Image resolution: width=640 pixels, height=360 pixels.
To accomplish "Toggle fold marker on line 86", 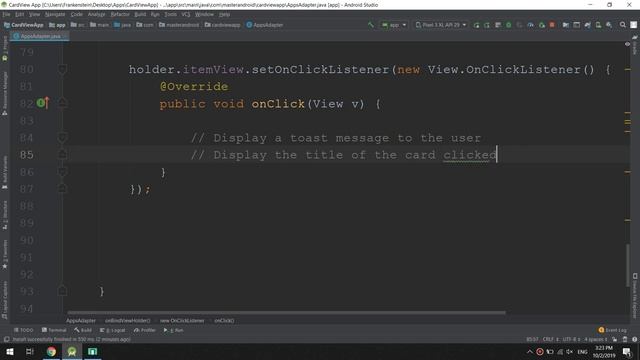I will point(62,172).
